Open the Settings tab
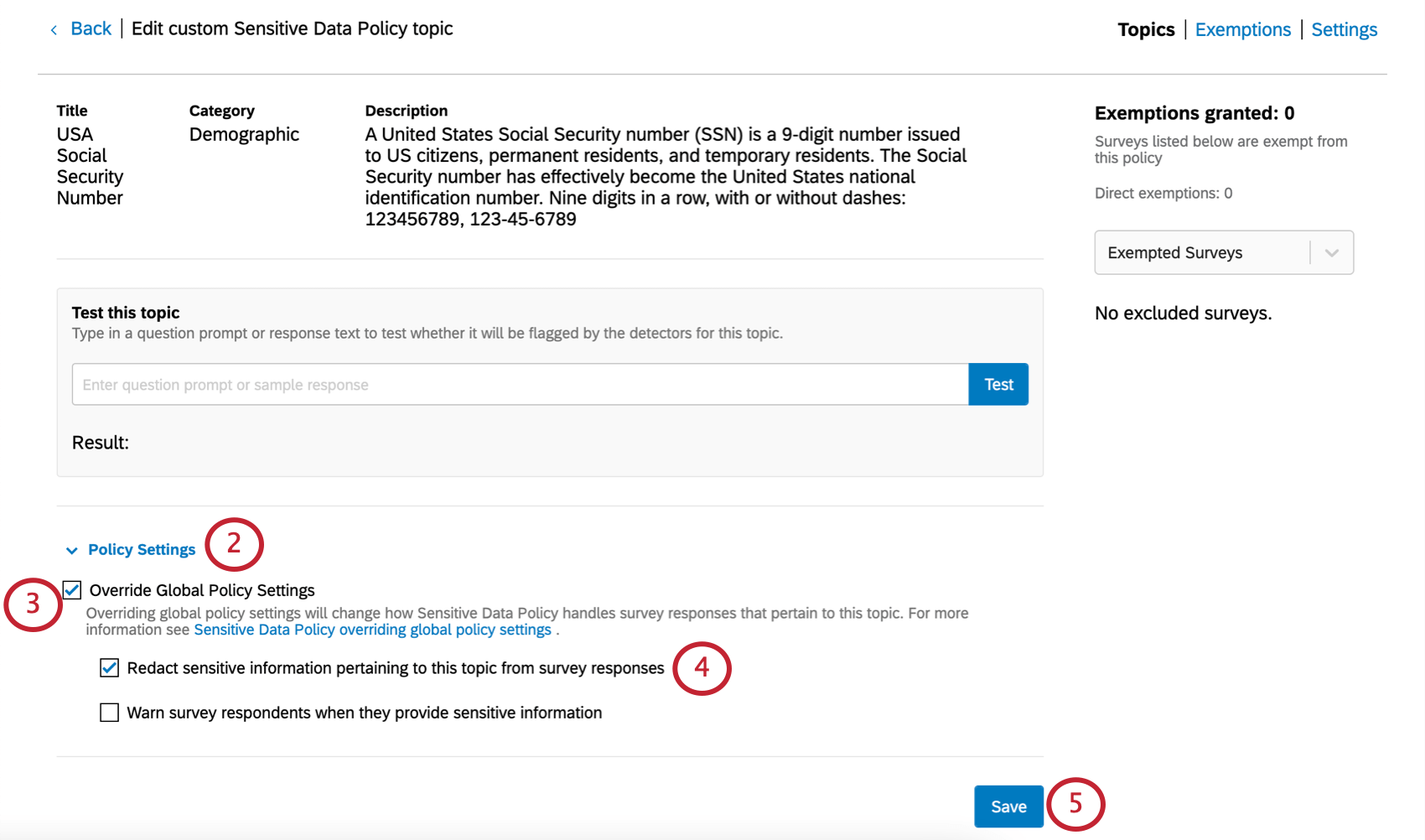The height and width of the screenshot is (840, 1425). tap(1345, 29)
